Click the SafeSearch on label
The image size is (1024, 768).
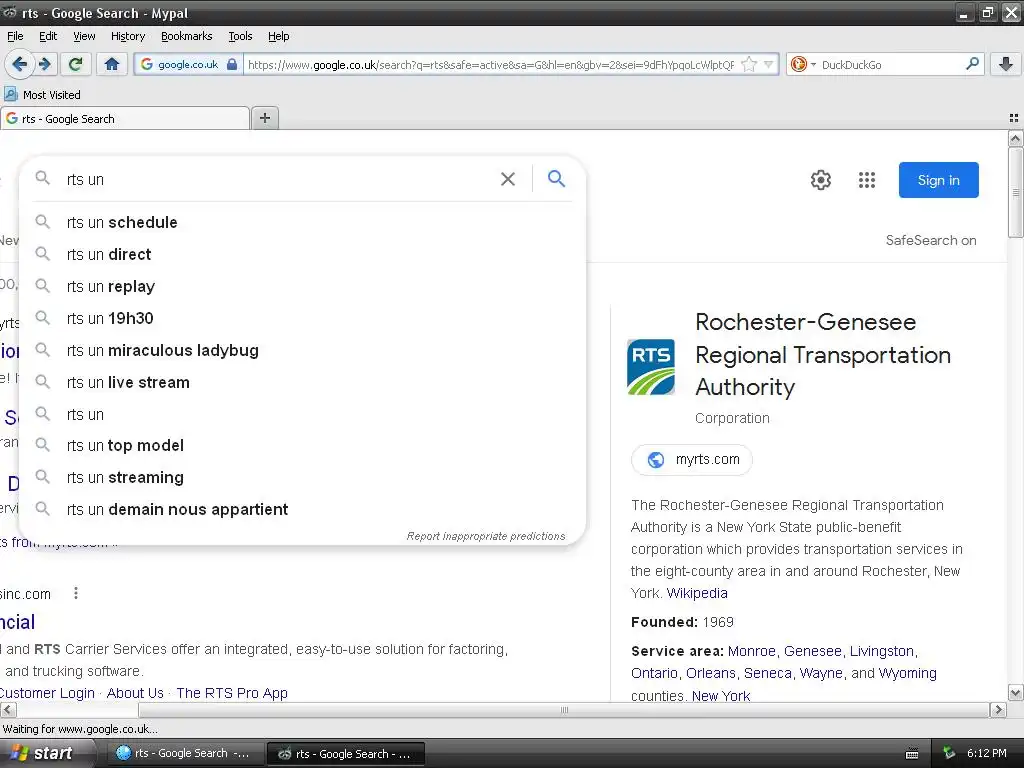point(931,240)
